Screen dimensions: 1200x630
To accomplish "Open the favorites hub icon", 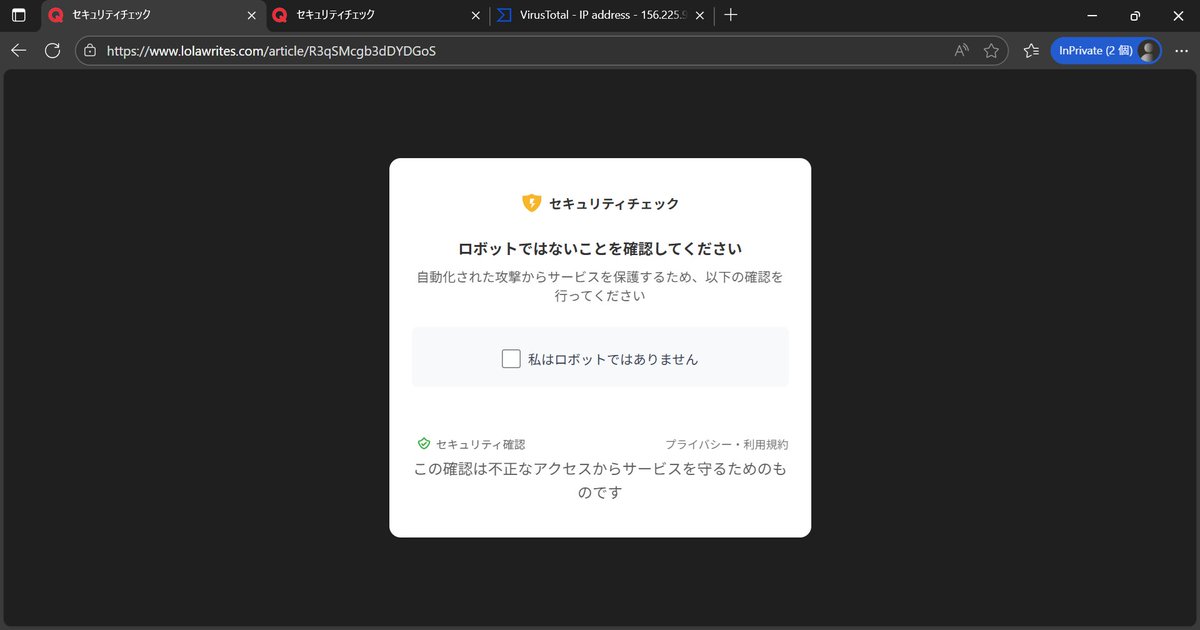I will tap(1031, 50).
